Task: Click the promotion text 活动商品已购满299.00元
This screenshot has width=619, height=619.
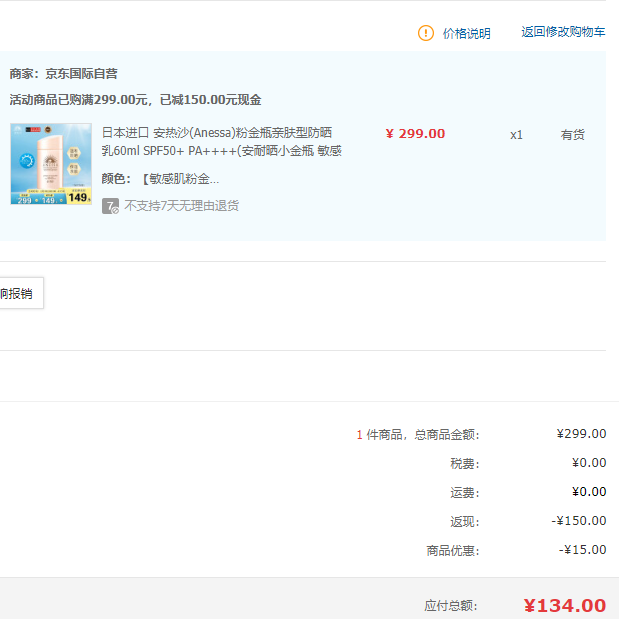Action: [x=79, y=99]
